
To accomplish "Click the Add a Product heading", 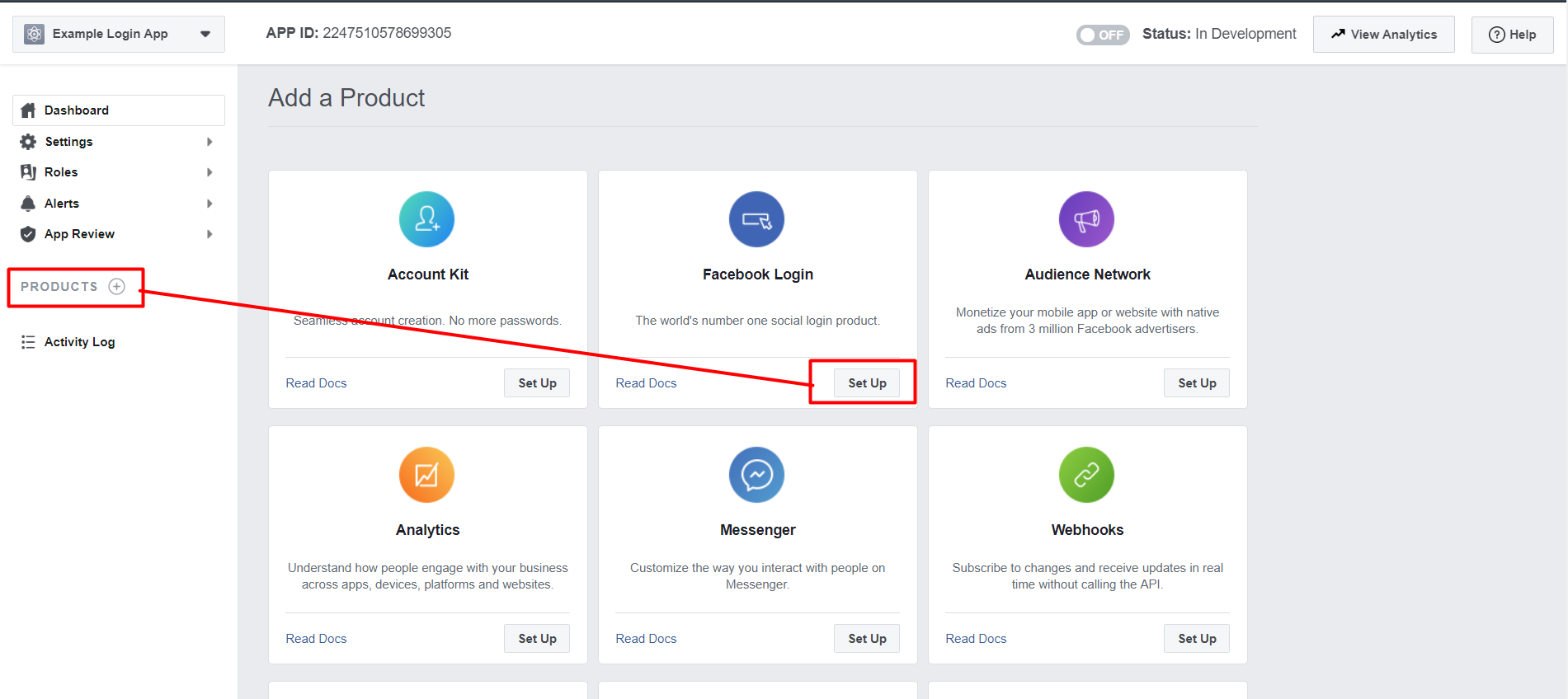I will pos(346,98).
